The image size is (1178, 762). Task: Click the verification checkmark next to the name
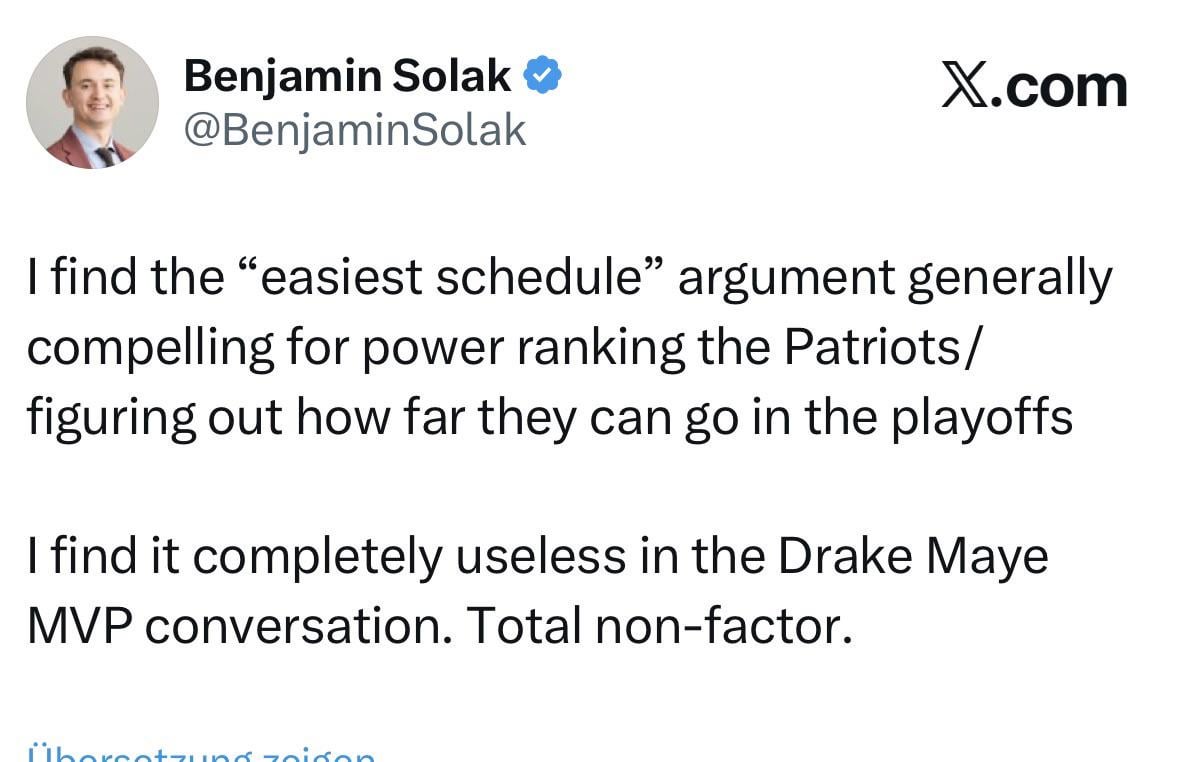543,72
